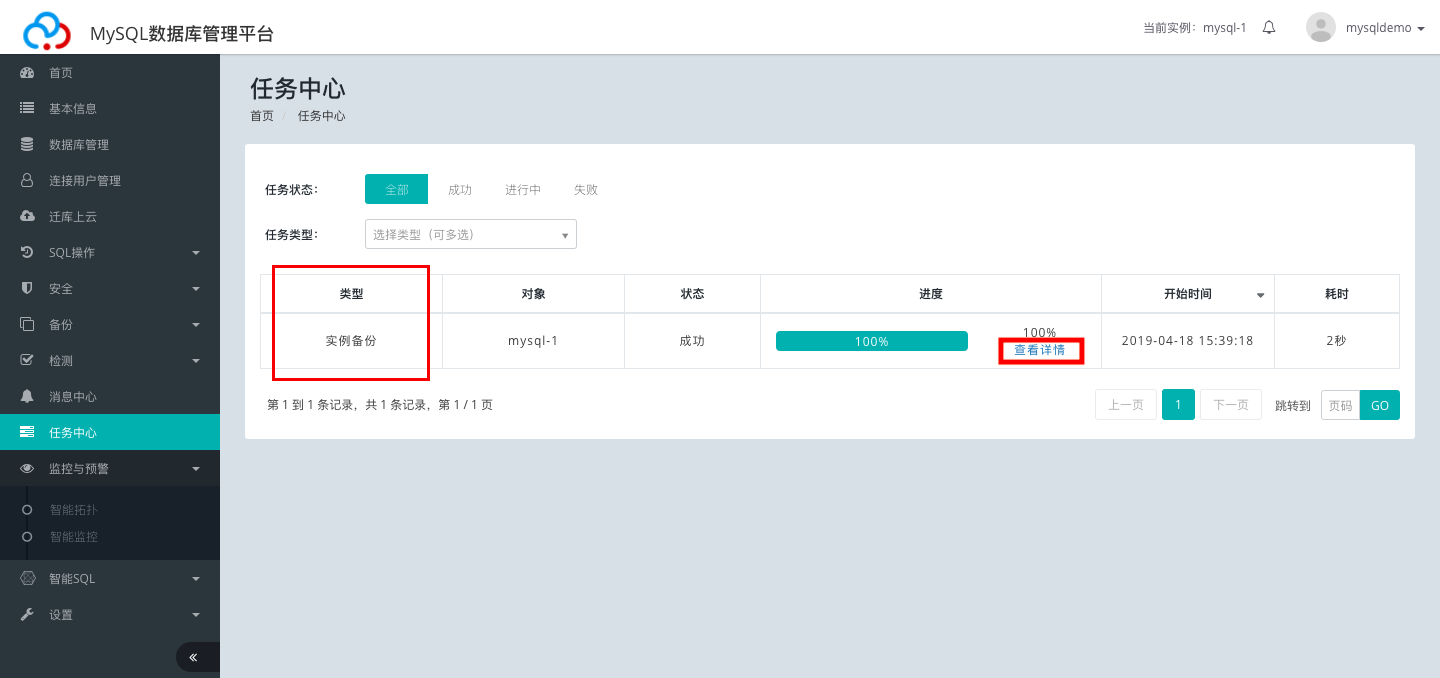Click the 下一页 pagination button

[1231, 405]
